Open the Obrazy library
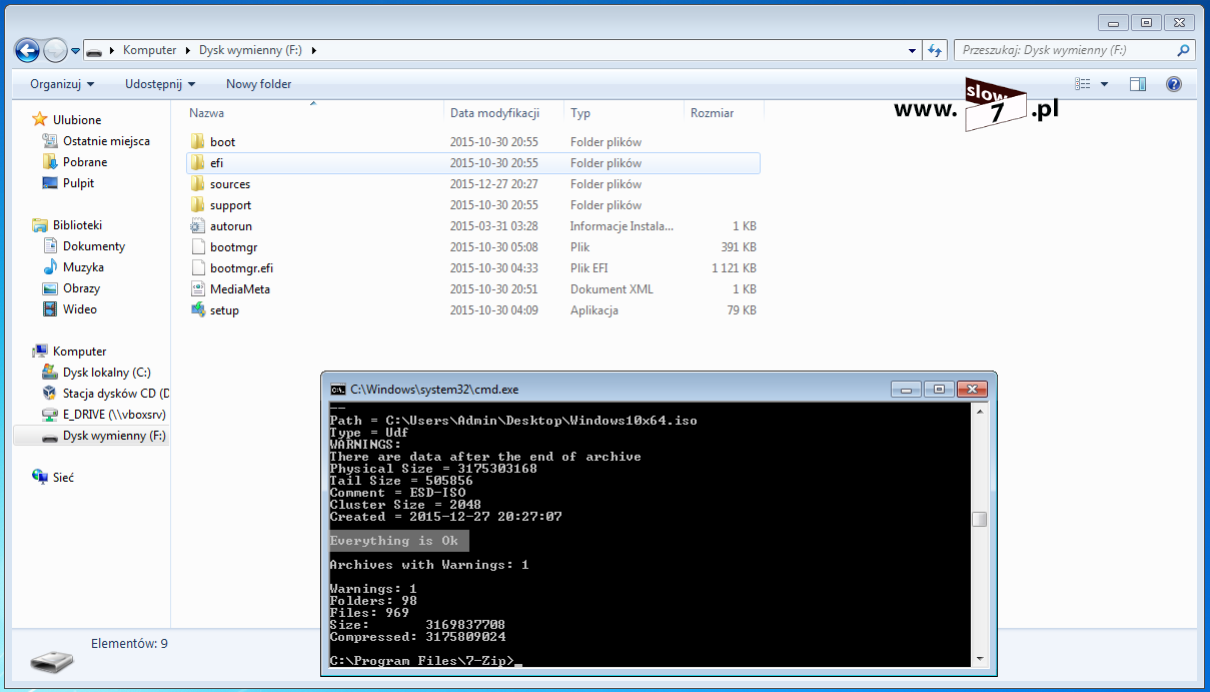This screenshot has height=692, width=1210. click(x=81, y=288)
